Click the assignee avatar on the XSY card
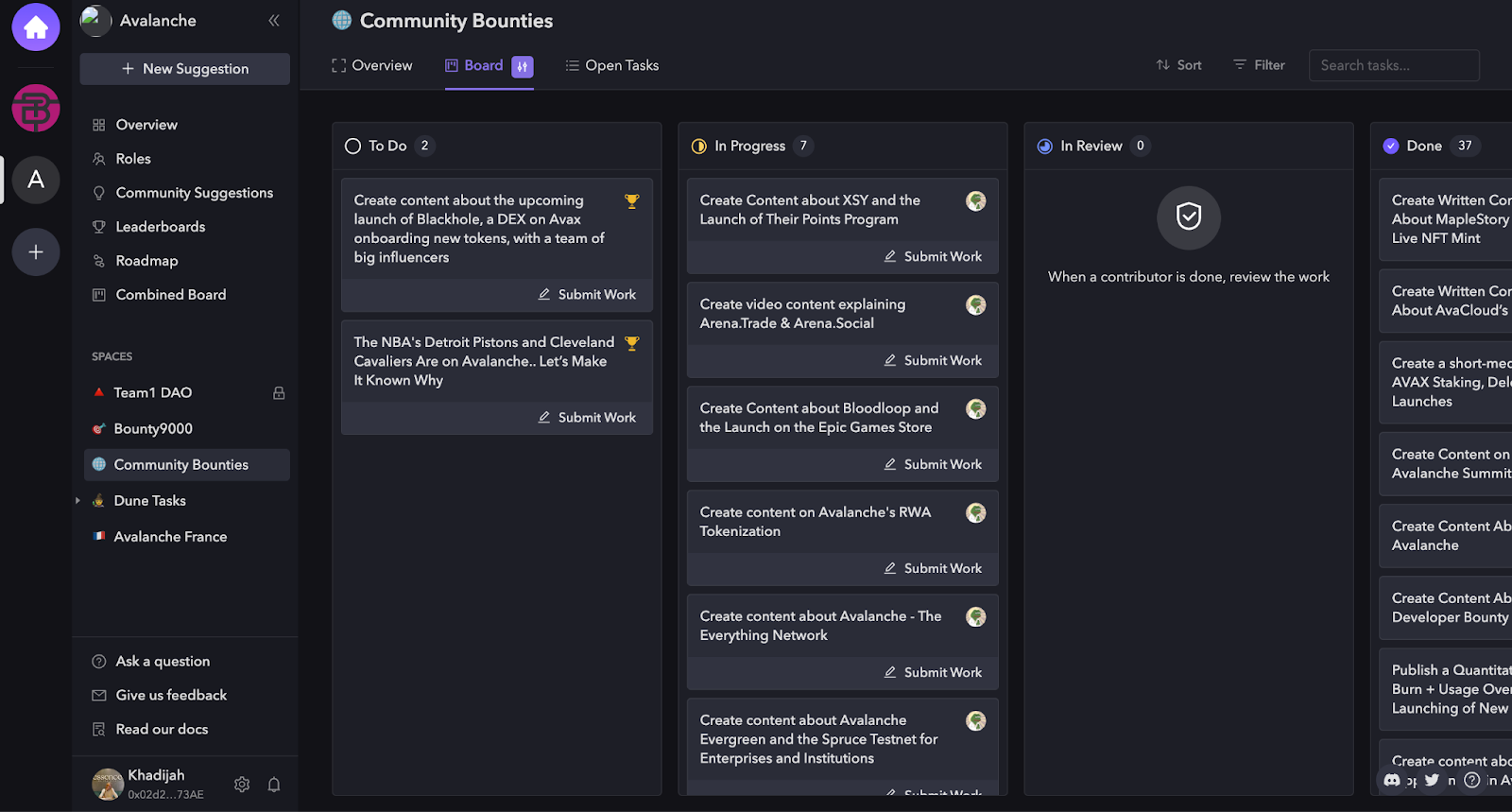This screenshot has height=812, width=1512. point(976,200)
